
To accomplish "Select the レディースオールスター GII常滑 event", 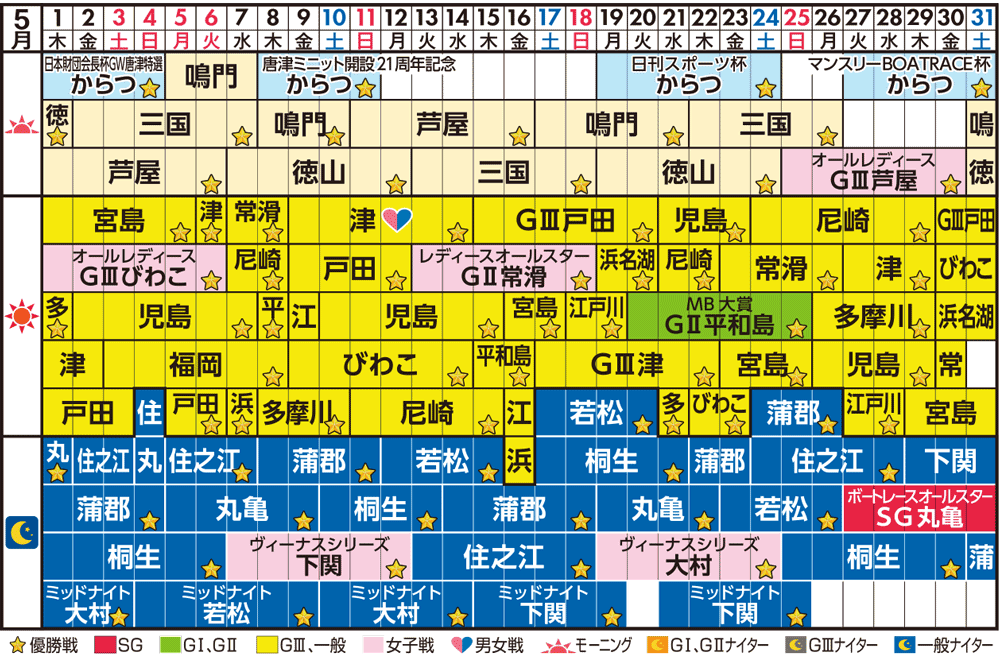I will click(503, 268).
